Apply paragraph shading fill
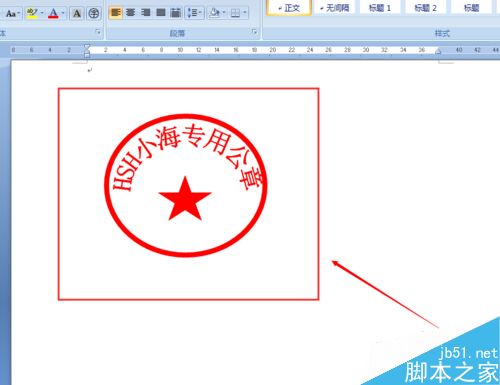 [x=214, y=13]
